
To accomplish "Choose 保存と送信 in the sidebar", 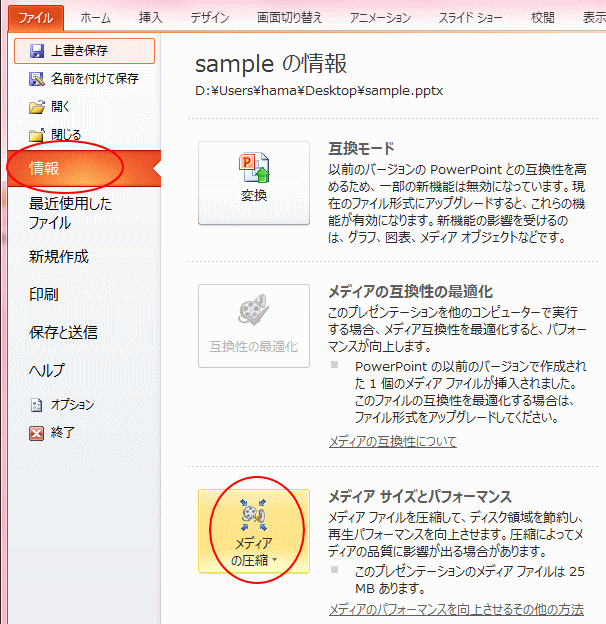I will click(x=63, y=332).
